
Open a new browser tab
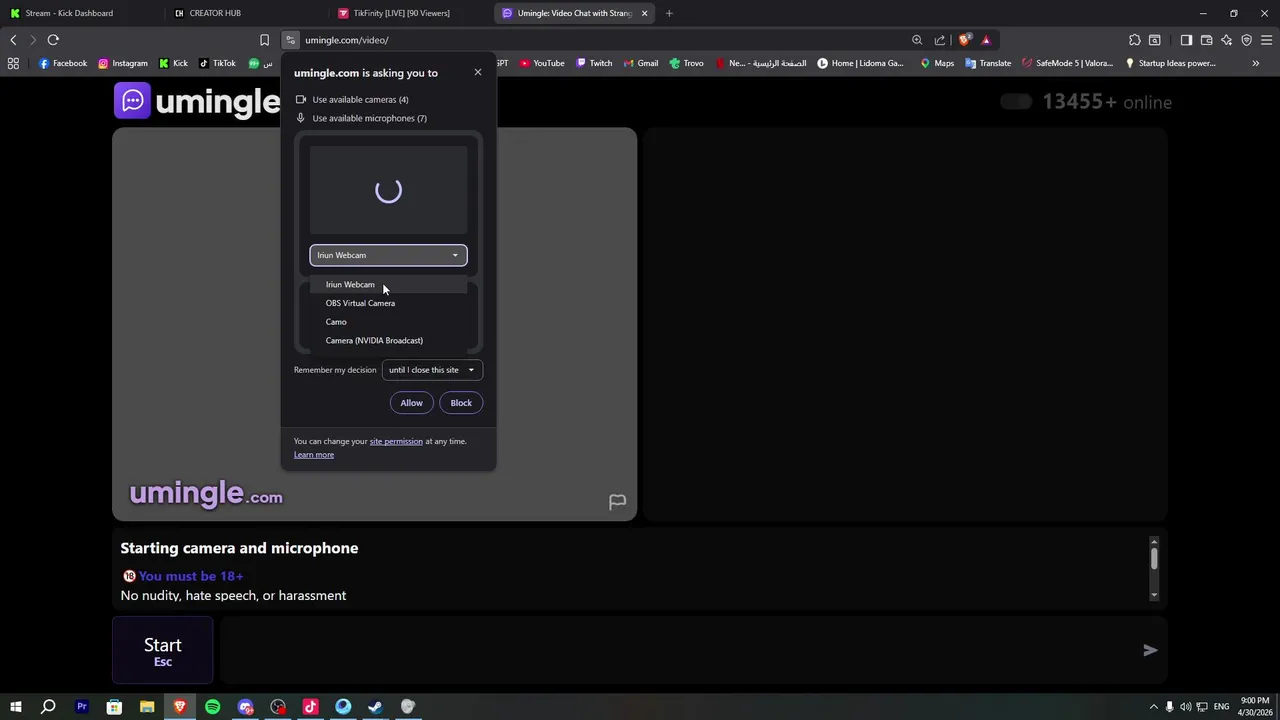coord(669,13)
